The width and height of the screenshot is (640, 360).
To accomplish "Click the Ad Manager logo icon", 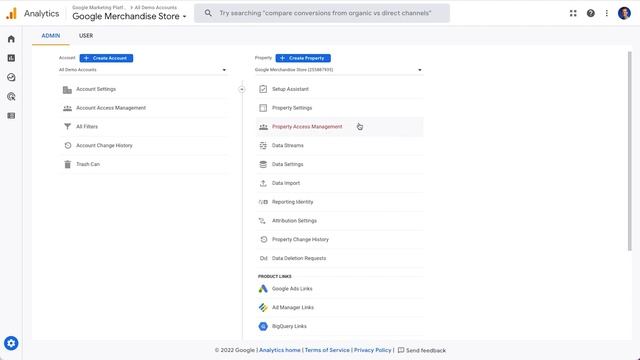I will 263,307.
